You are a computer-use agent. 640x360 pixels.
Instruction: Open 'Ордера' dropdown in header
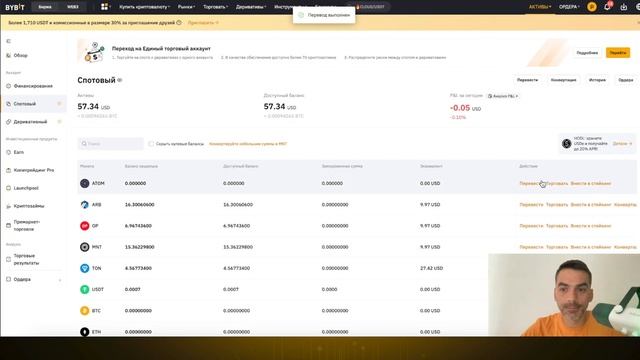pyautogui.click(x=569, y=7)
